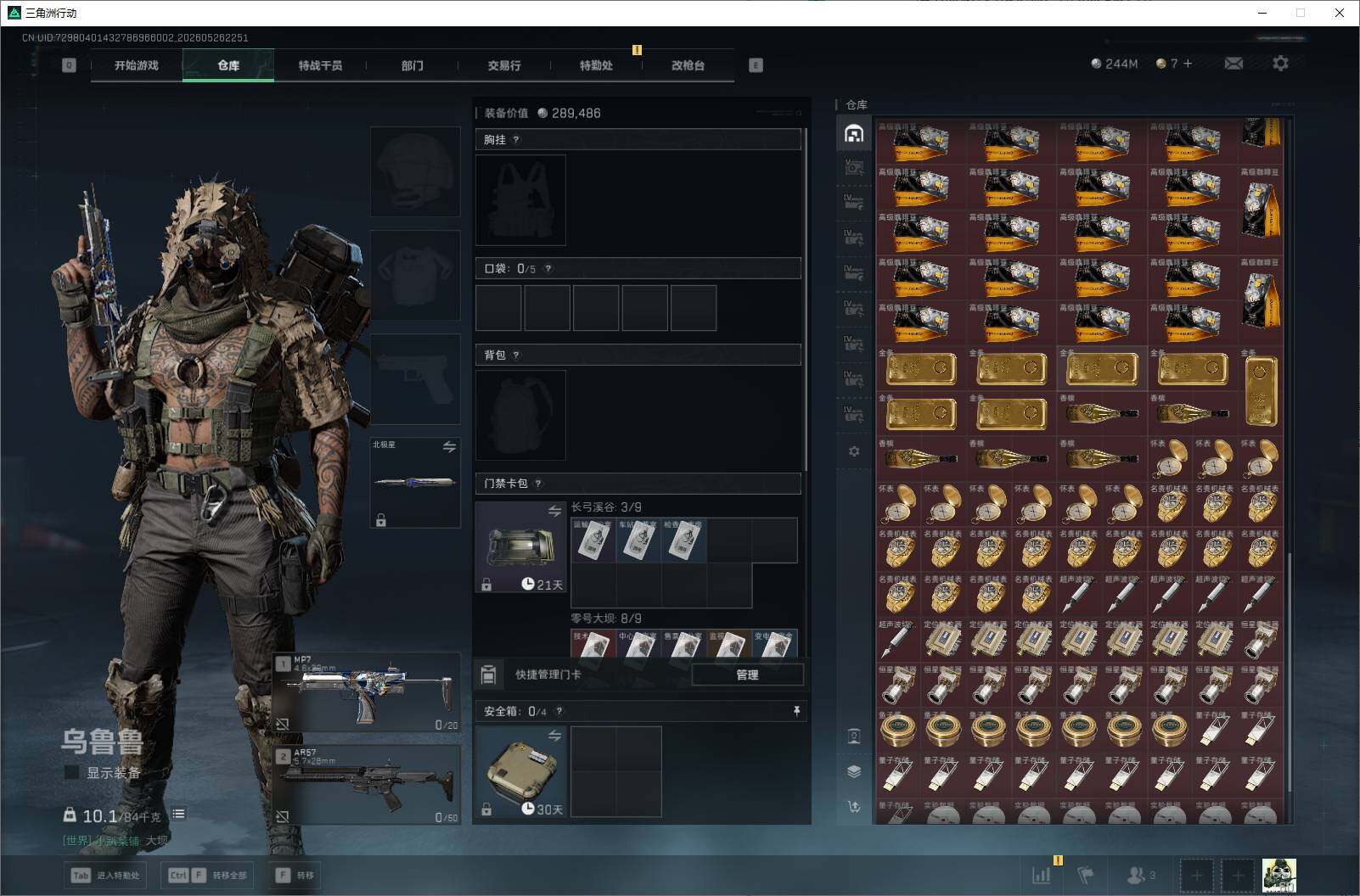Pin the safe box section

[796, 711]
